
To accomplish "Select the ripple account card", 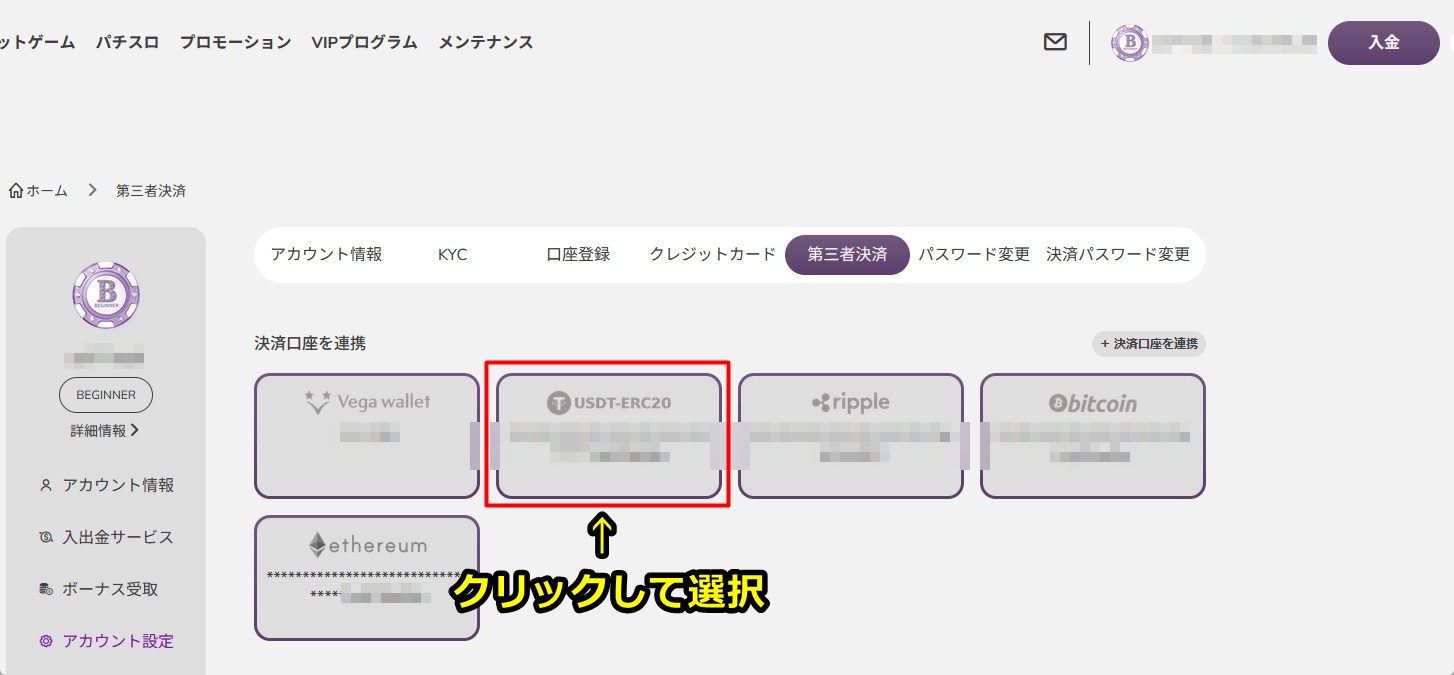I will (851, 436).
